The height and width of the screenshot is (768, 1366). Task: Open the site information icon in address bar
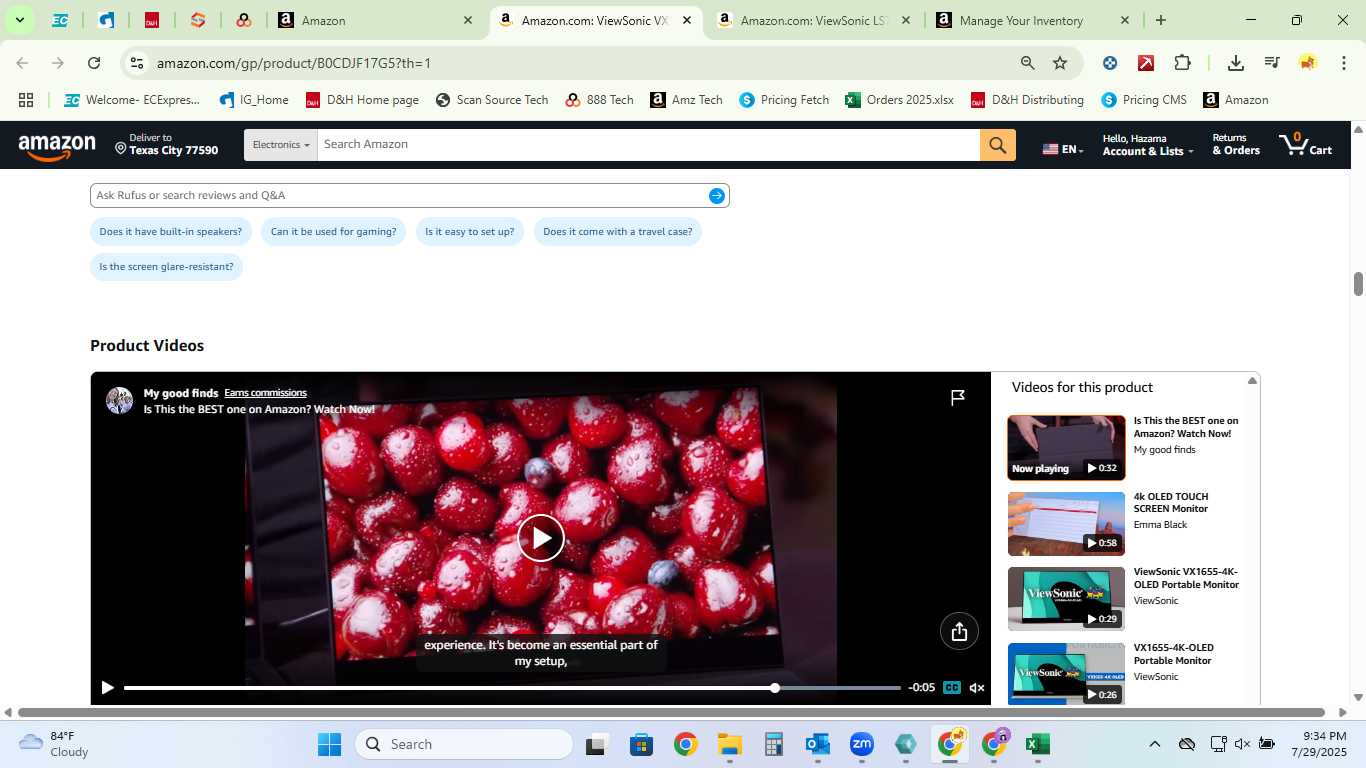coord(138,63)
